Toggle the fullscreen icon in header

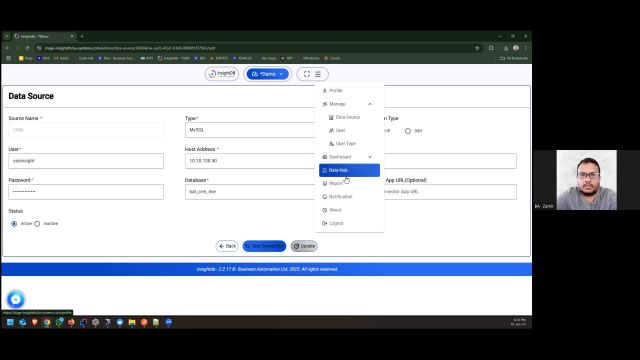coord(307,74)
